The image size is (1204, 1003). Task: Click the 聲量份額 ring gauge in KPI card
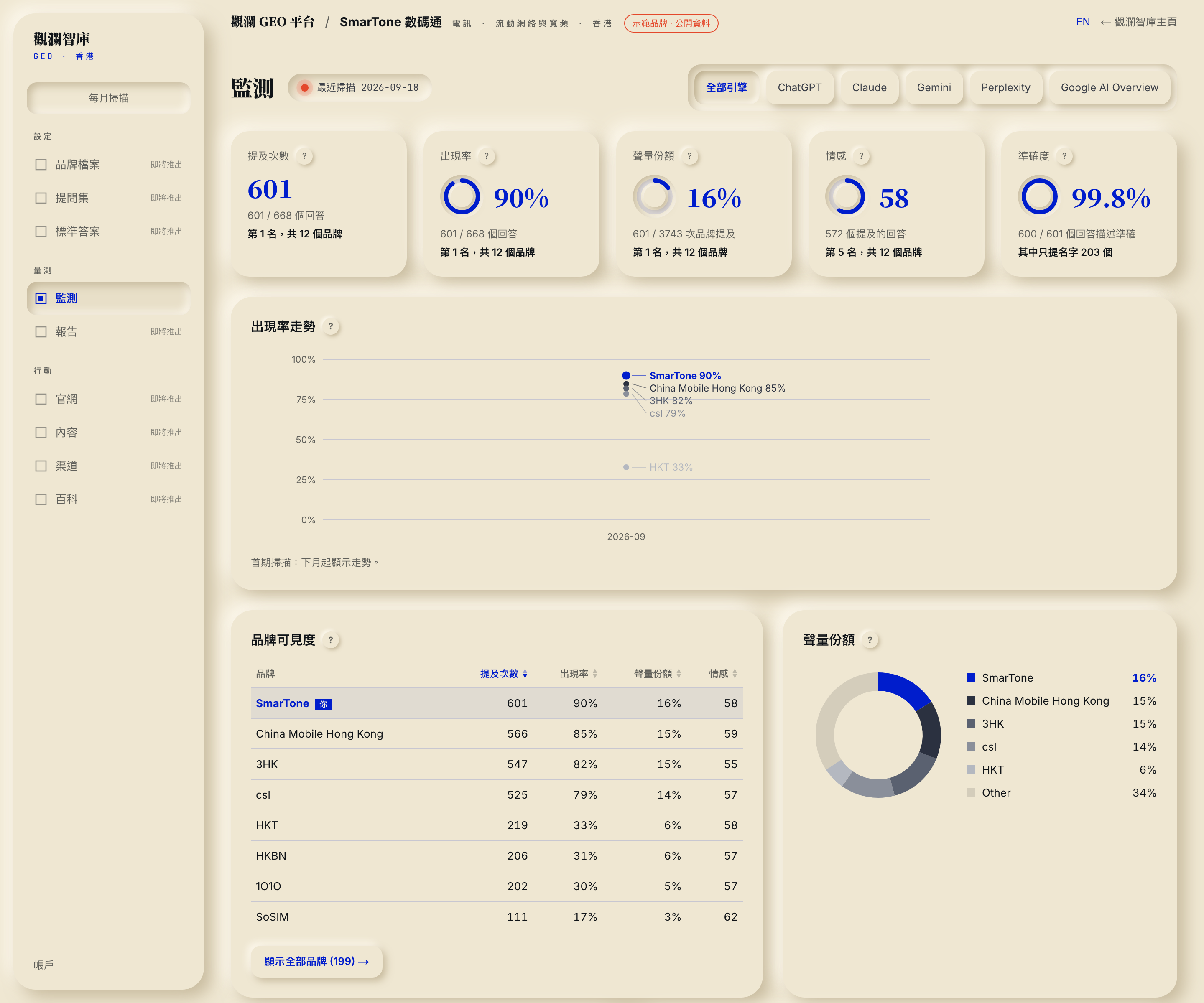(654, 196)
